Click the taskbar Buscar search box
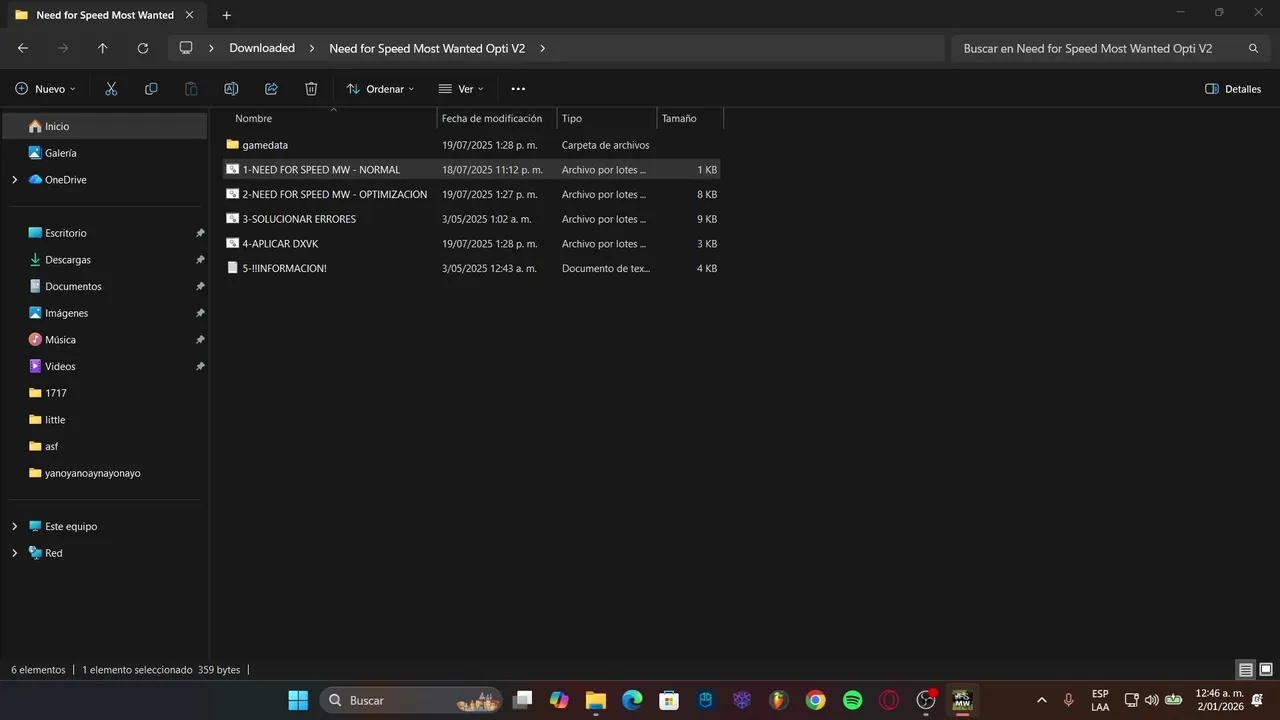 click(412, 700)
